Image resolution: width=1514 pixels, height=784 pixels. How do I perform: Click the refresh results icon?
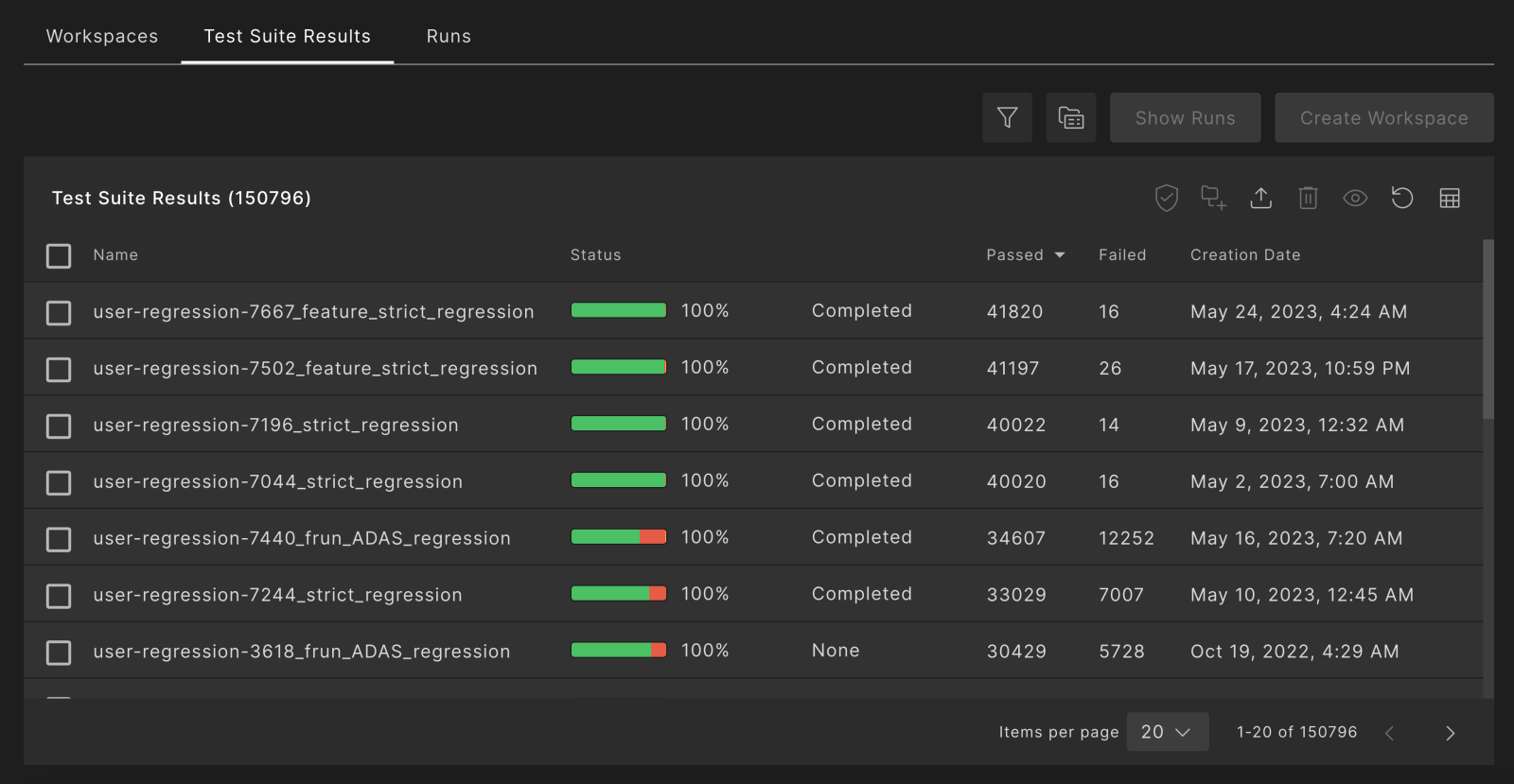pos(1401,198)
